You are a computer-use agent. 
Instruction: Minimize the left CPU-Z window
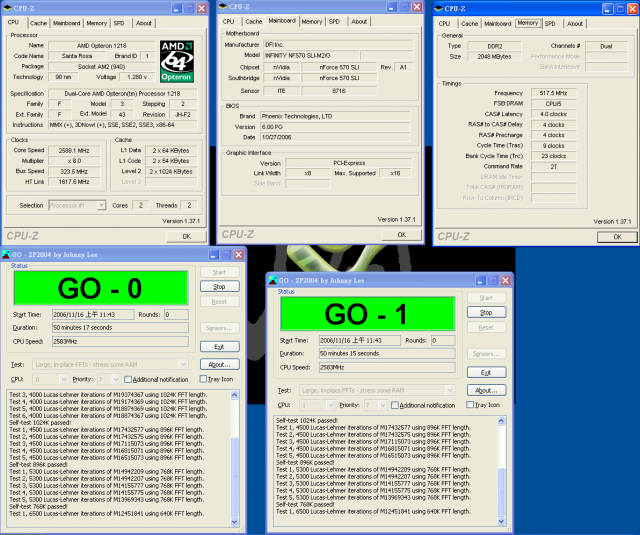click(x=177, y=8)
